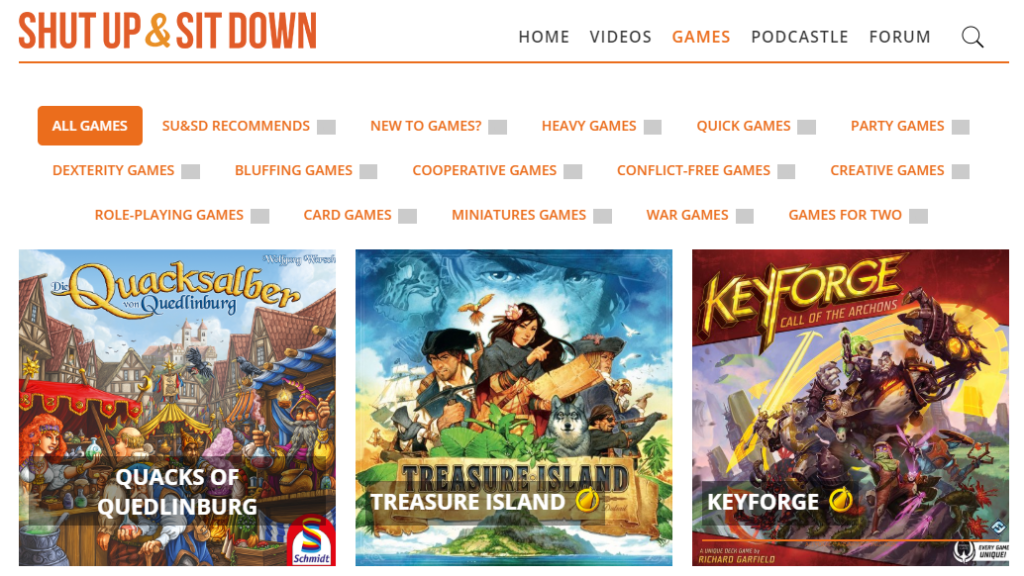
Task: Open the Keyforge game cover
Action: [x=850, y=408]
